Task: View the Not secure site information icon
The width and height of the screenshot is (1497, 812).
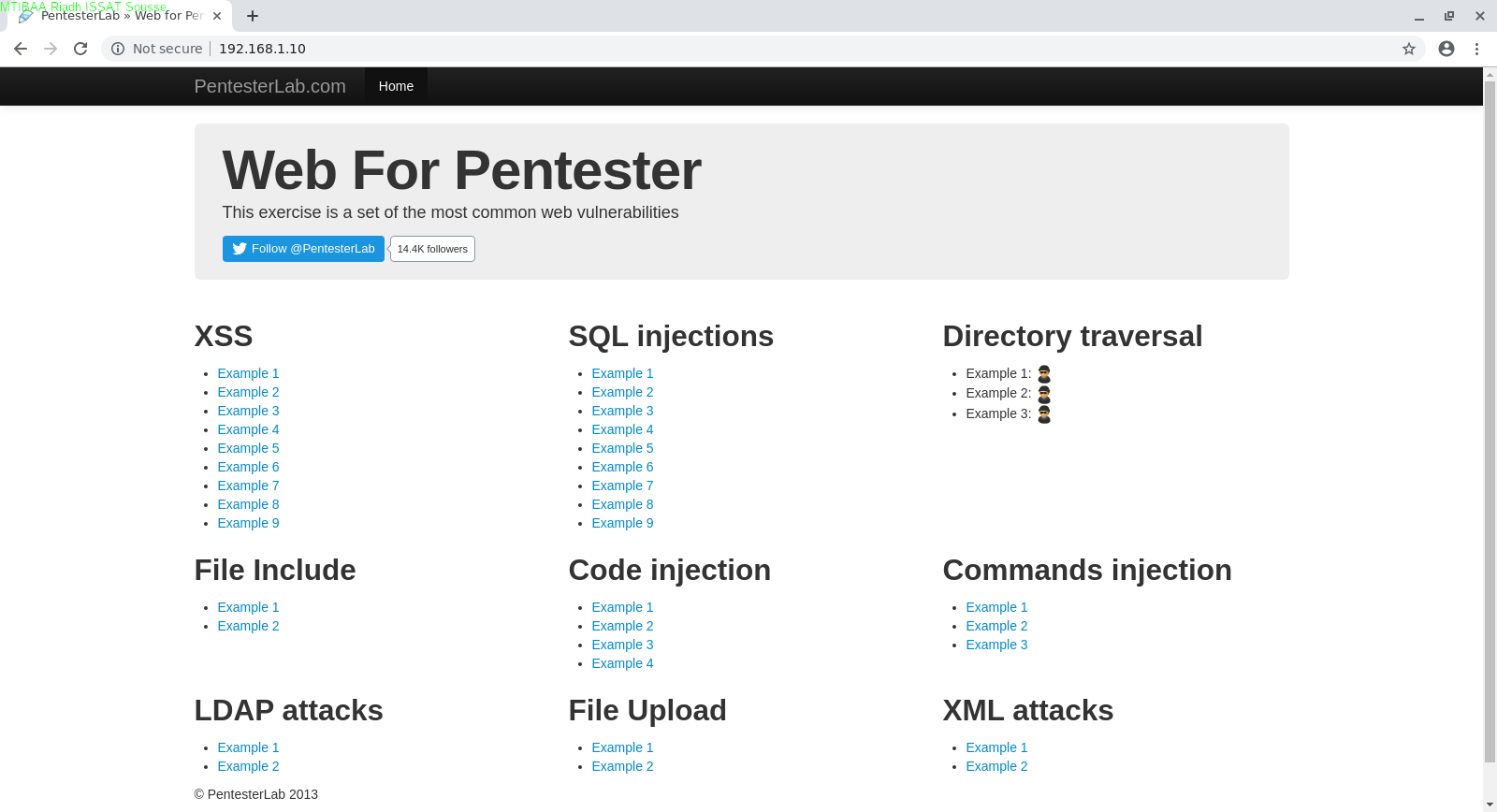Action: 118,49
